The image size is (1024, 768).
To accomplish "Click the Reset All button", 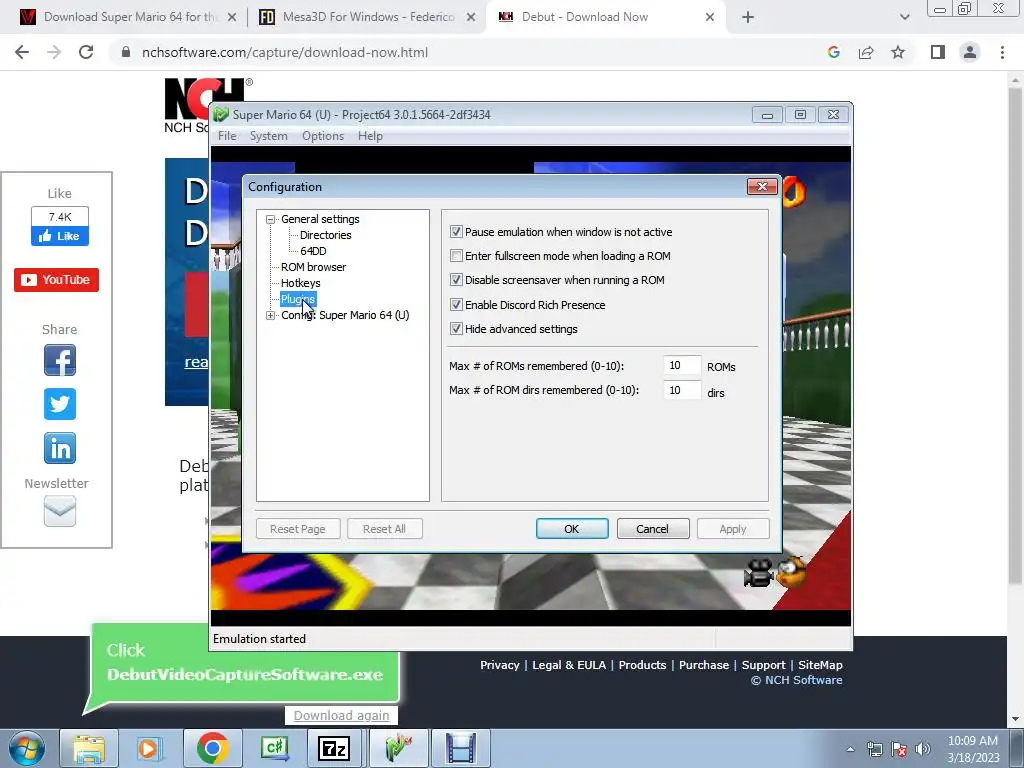I will point(384,529).
